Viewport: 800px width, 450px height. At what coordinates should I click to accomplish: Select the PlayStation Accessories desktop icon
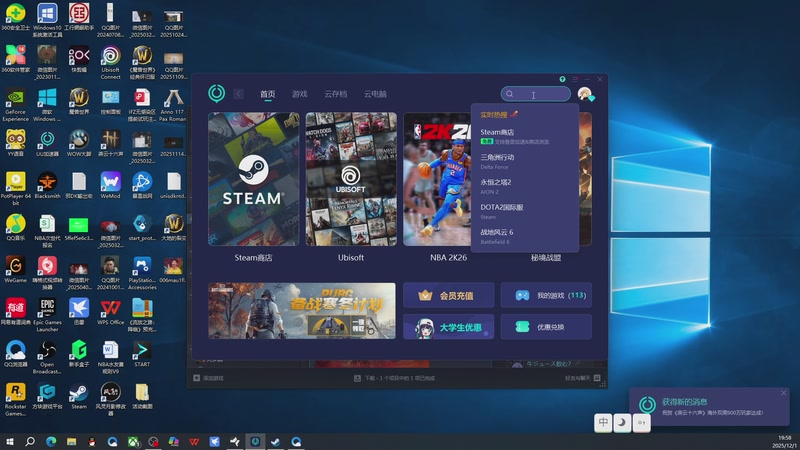pyautogui.click(x=142, y=273)
